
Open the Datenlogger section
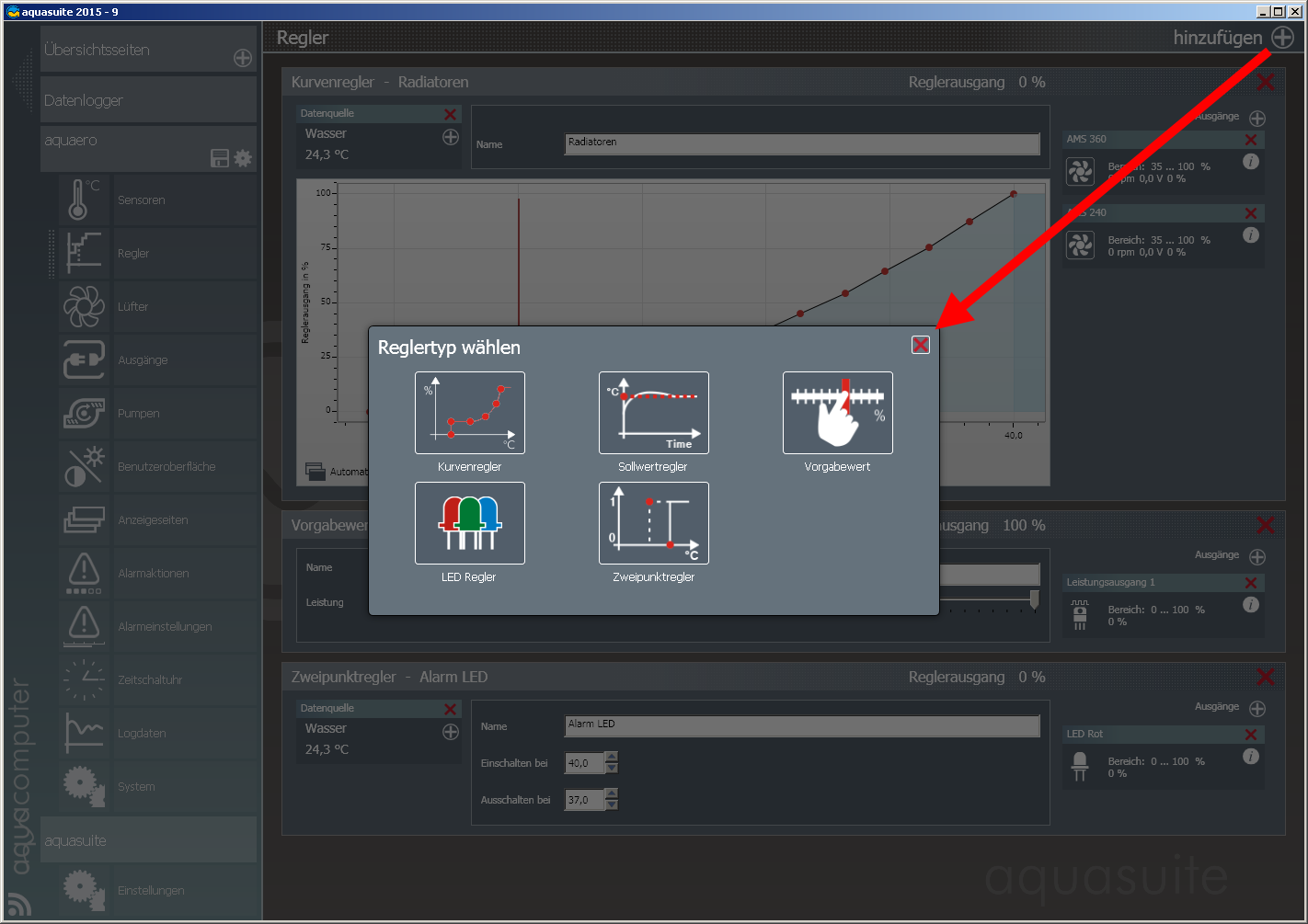pyautogui.click(x=147, y=100)
